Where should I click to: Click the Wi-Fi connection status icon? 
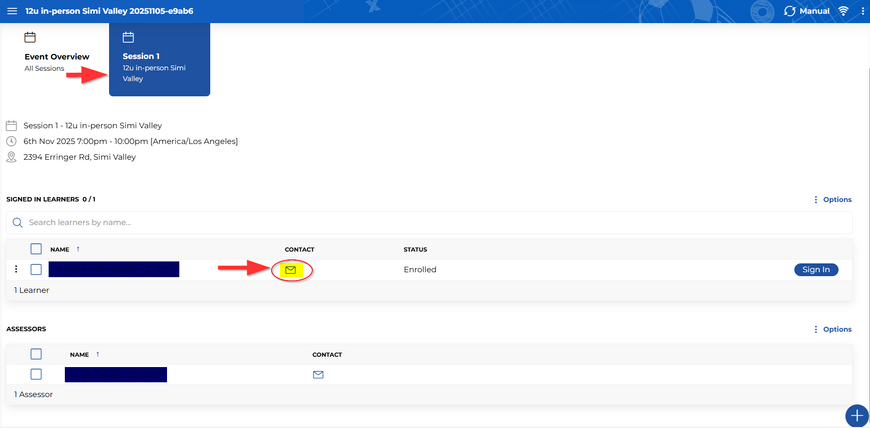843,11
